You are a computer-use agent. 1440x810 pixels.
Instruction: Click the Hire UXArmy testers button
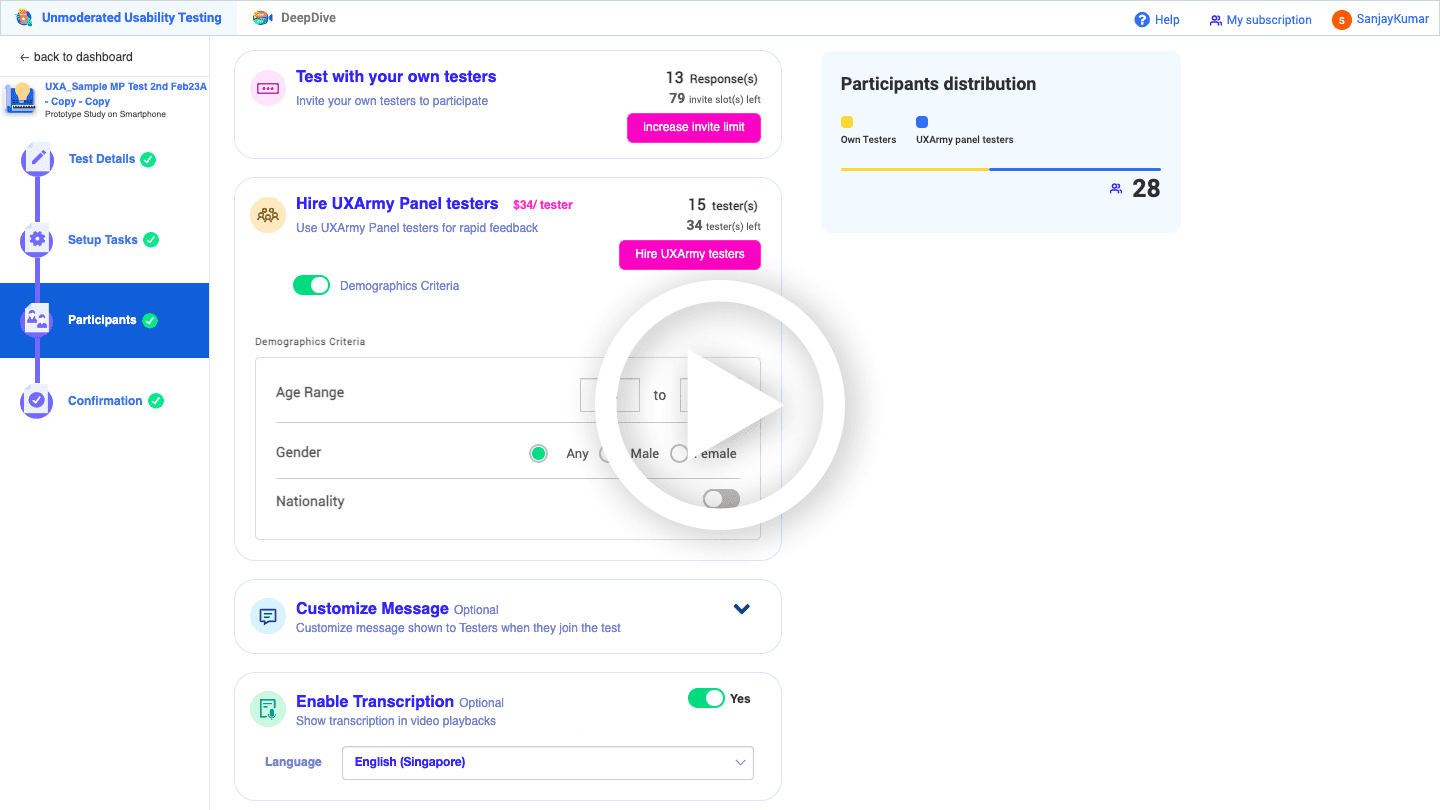[690, 254]
